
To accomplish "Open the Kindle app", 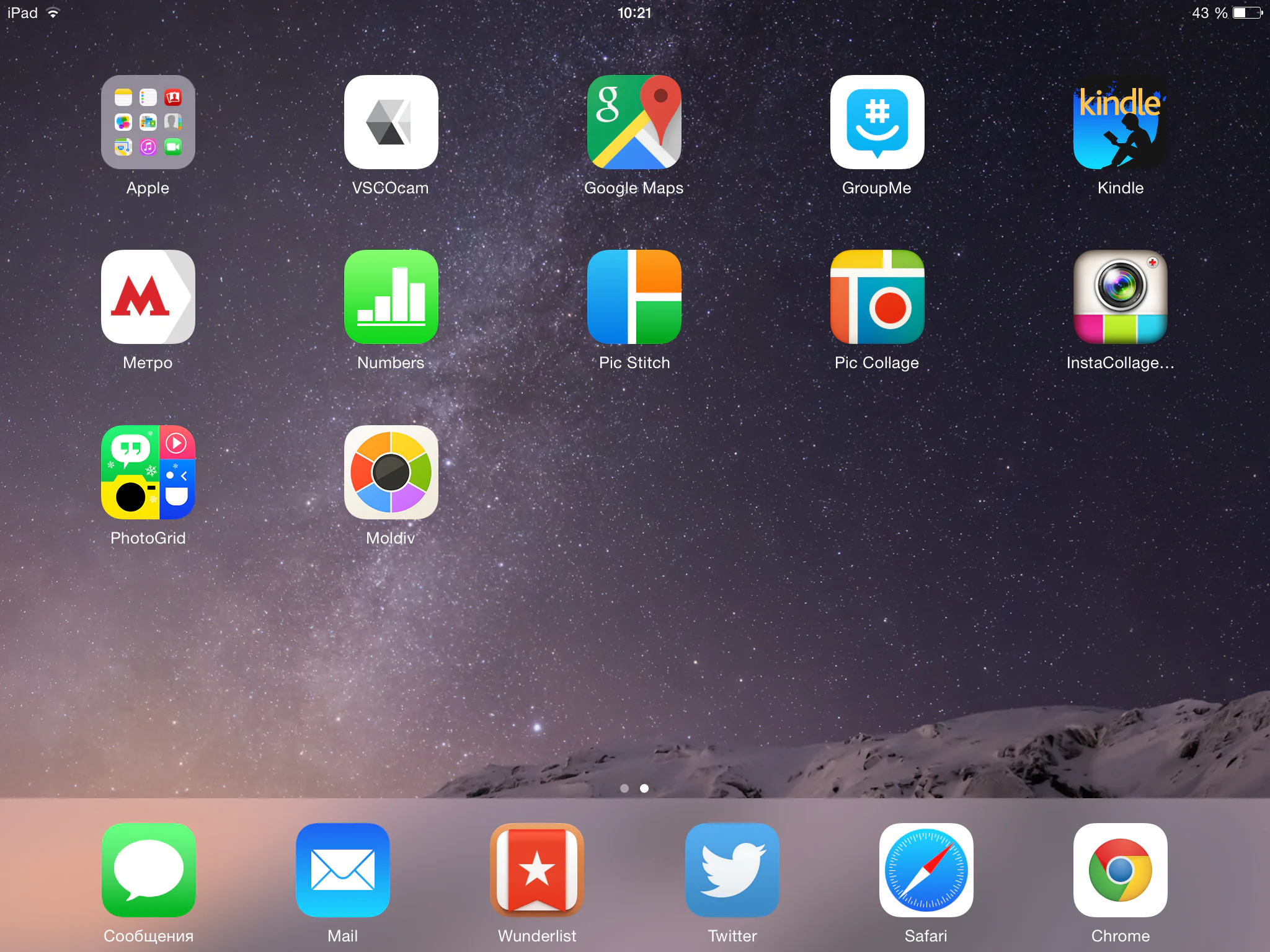I will point(1120,122).
